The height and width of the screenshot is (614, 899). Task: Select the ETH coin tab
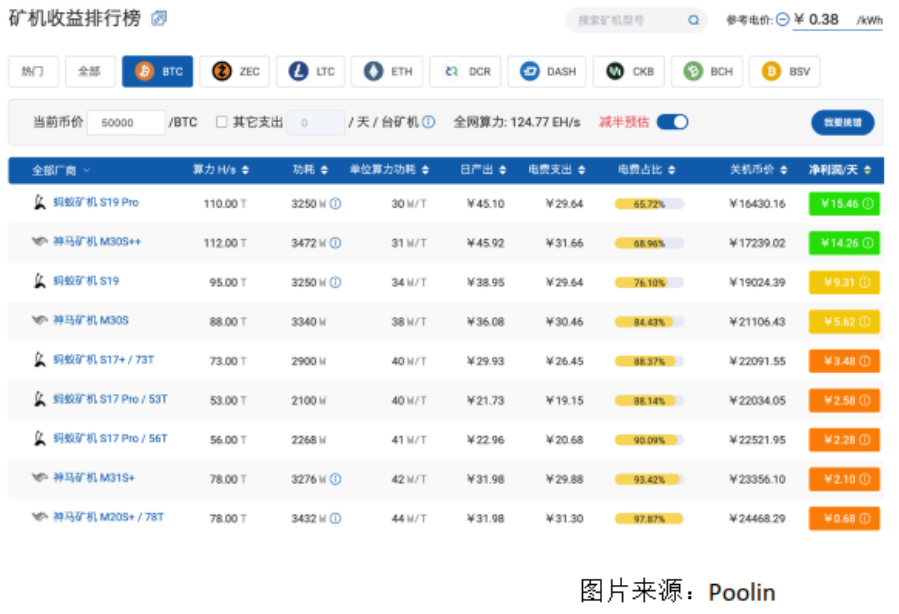(x=389, y=72)
